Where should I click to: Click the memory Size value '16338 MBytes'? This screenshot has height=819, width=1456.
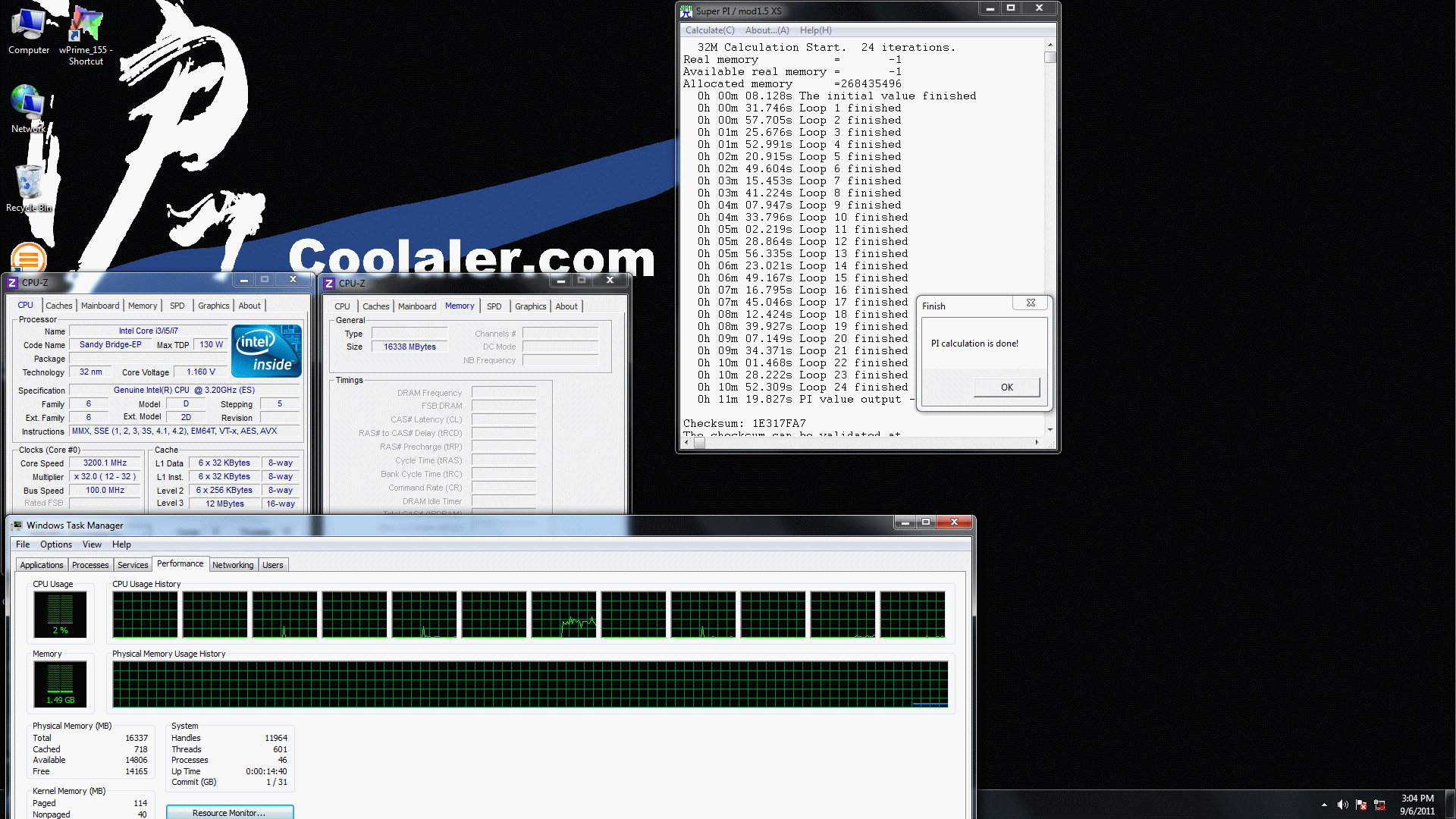[x=409, y=347]
